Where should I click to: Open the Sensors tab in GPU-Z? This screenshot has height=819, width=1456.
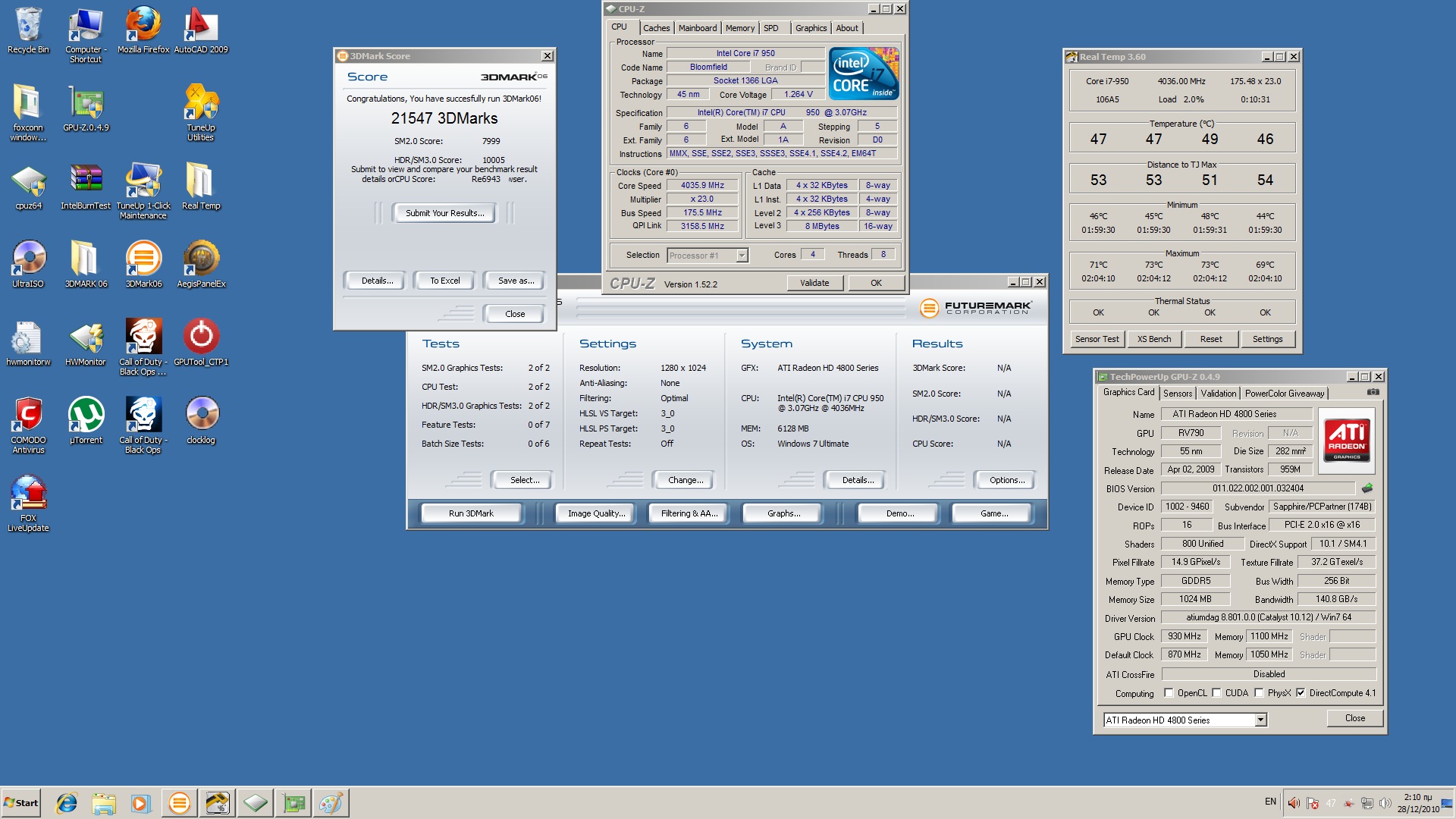[1178, 394]
